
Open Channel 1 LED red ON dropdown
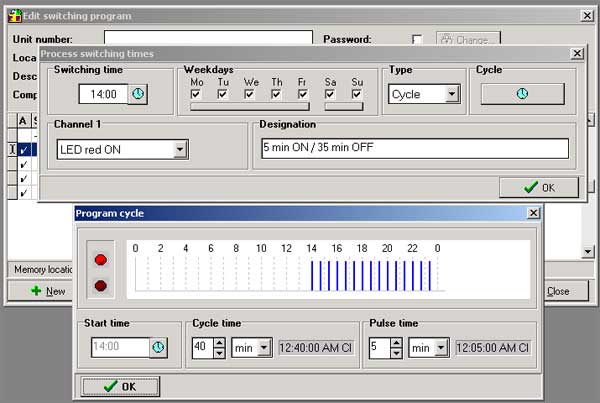(180, 149)
